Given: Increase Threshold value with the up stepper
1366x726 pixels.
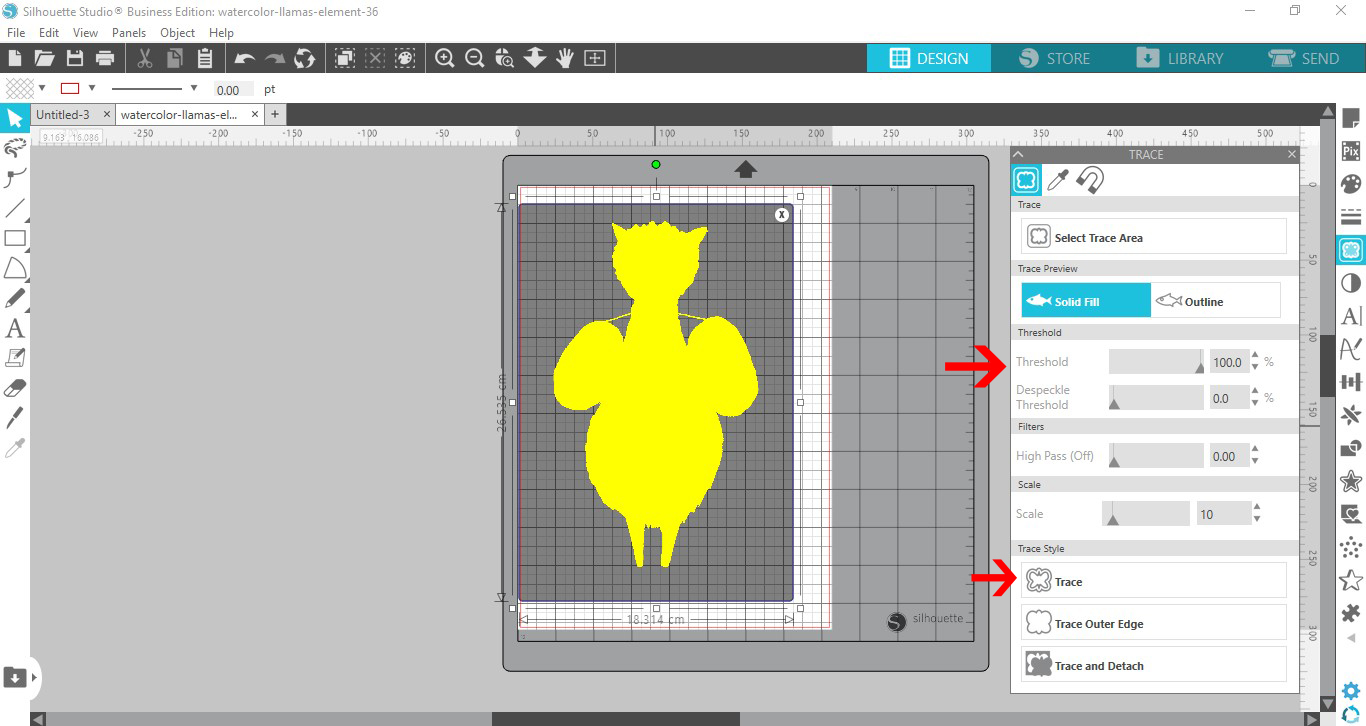Looking at the screenshot, I should 1256,356.
